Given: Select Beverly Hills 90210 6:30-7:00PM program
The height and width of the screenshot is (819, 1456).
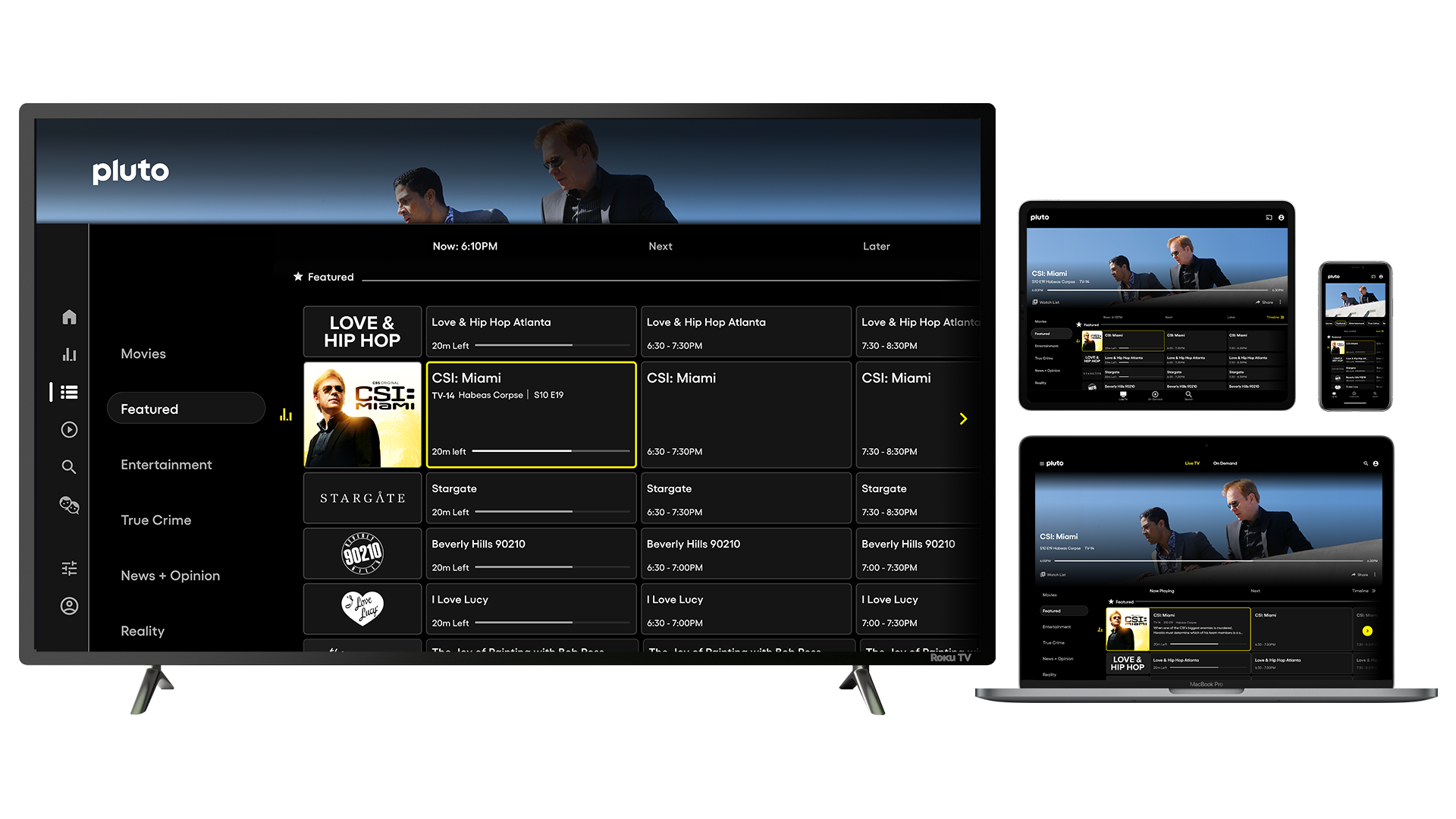Looking at the screenshot, I should (745, 554).
